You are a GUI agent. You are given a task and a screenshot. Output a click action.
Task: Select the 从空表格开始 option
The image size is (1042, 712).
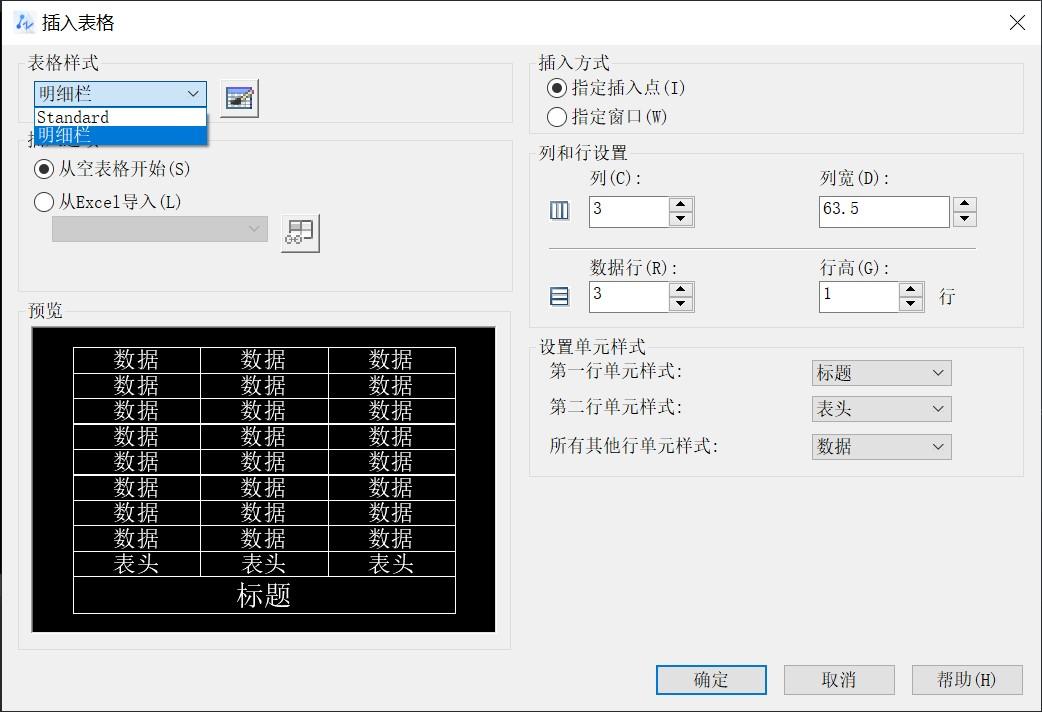click(42, 170)
